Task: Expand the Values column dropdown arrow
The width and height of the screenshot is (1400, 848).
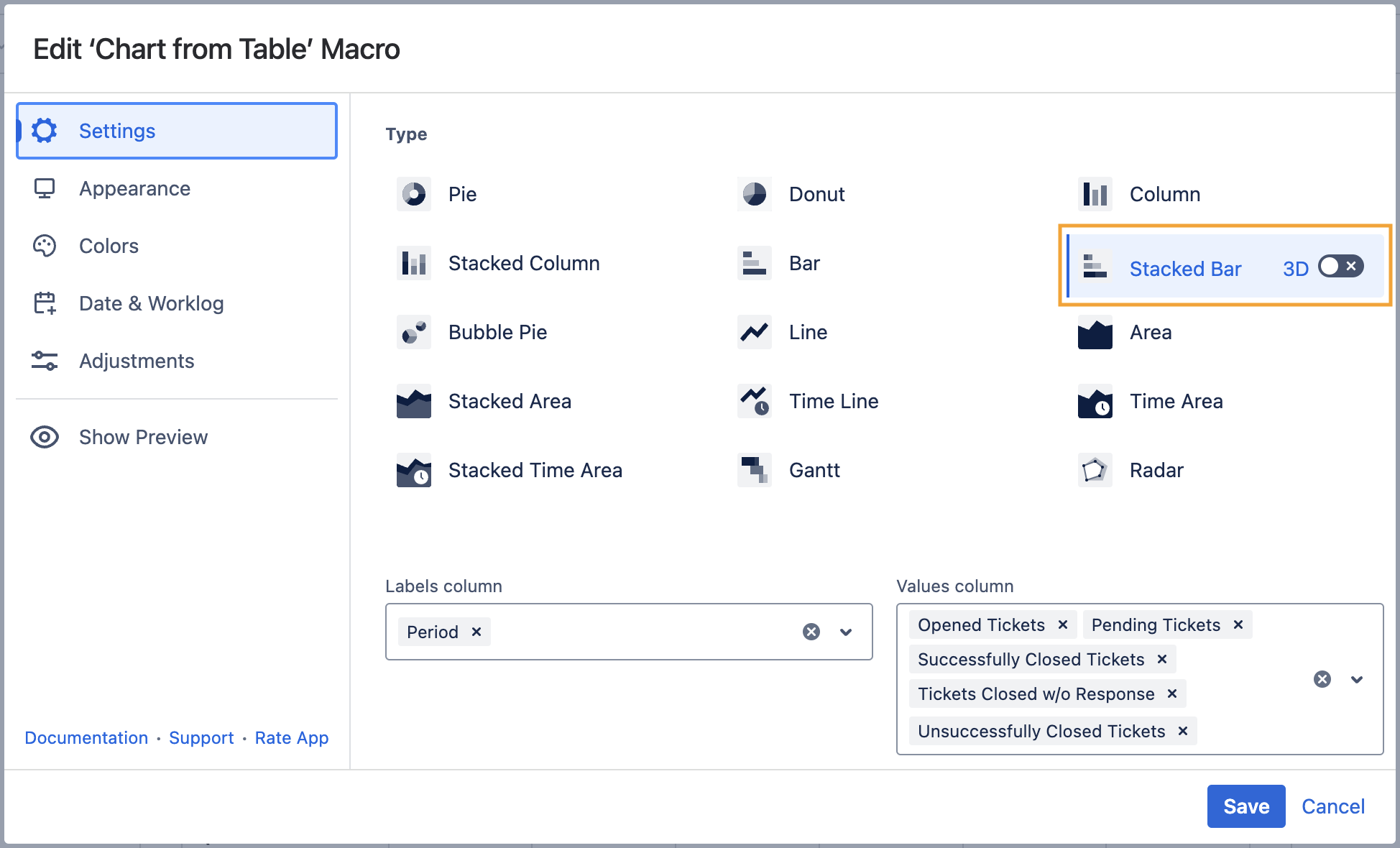Action: pyautogui.click(x=1357, y=679)
